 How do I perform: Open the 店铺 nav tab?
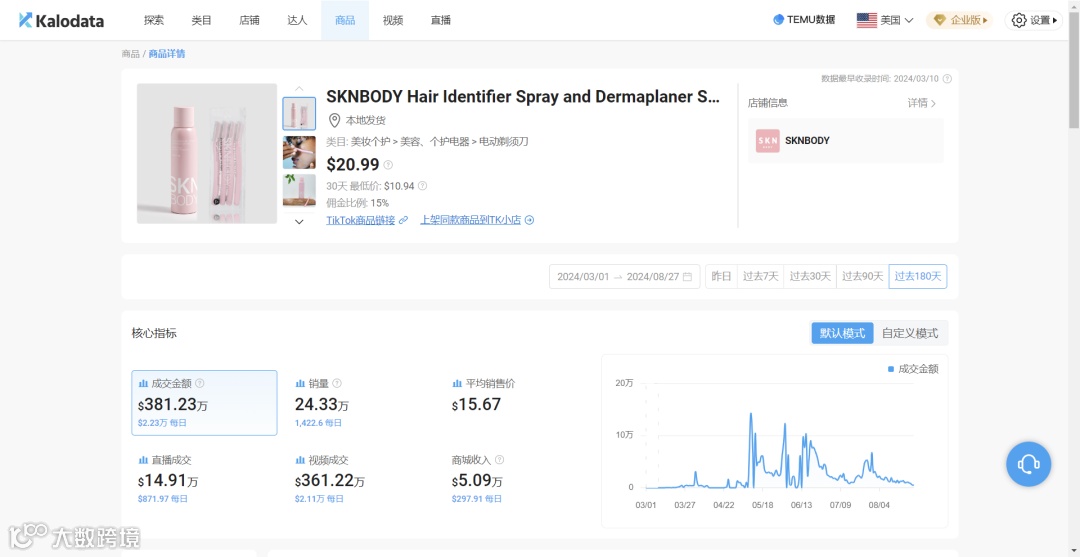[249, 20]
